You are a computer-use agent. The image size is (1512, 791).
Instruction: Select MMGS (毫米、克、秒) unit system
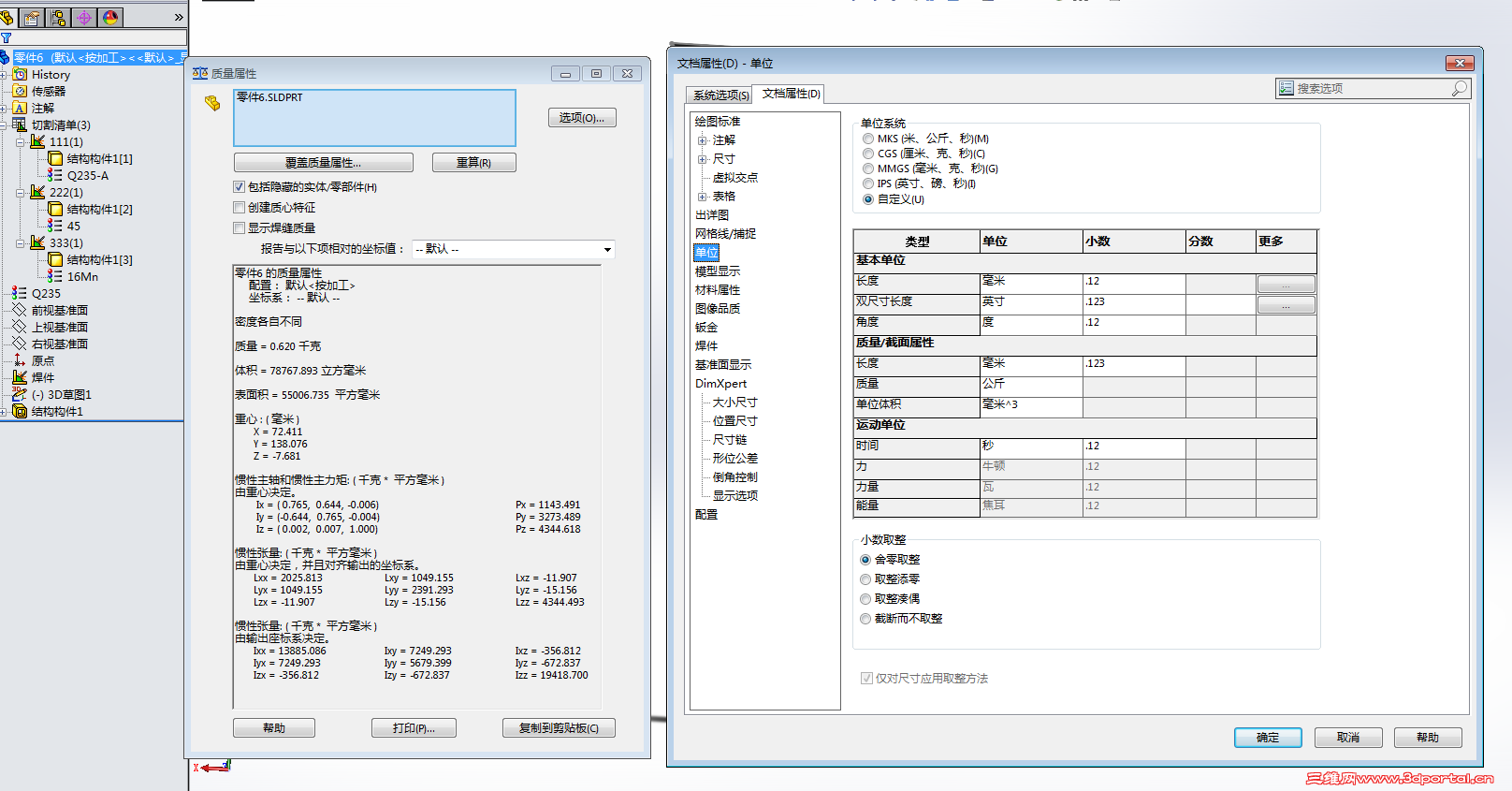click(x=868, y=168)
